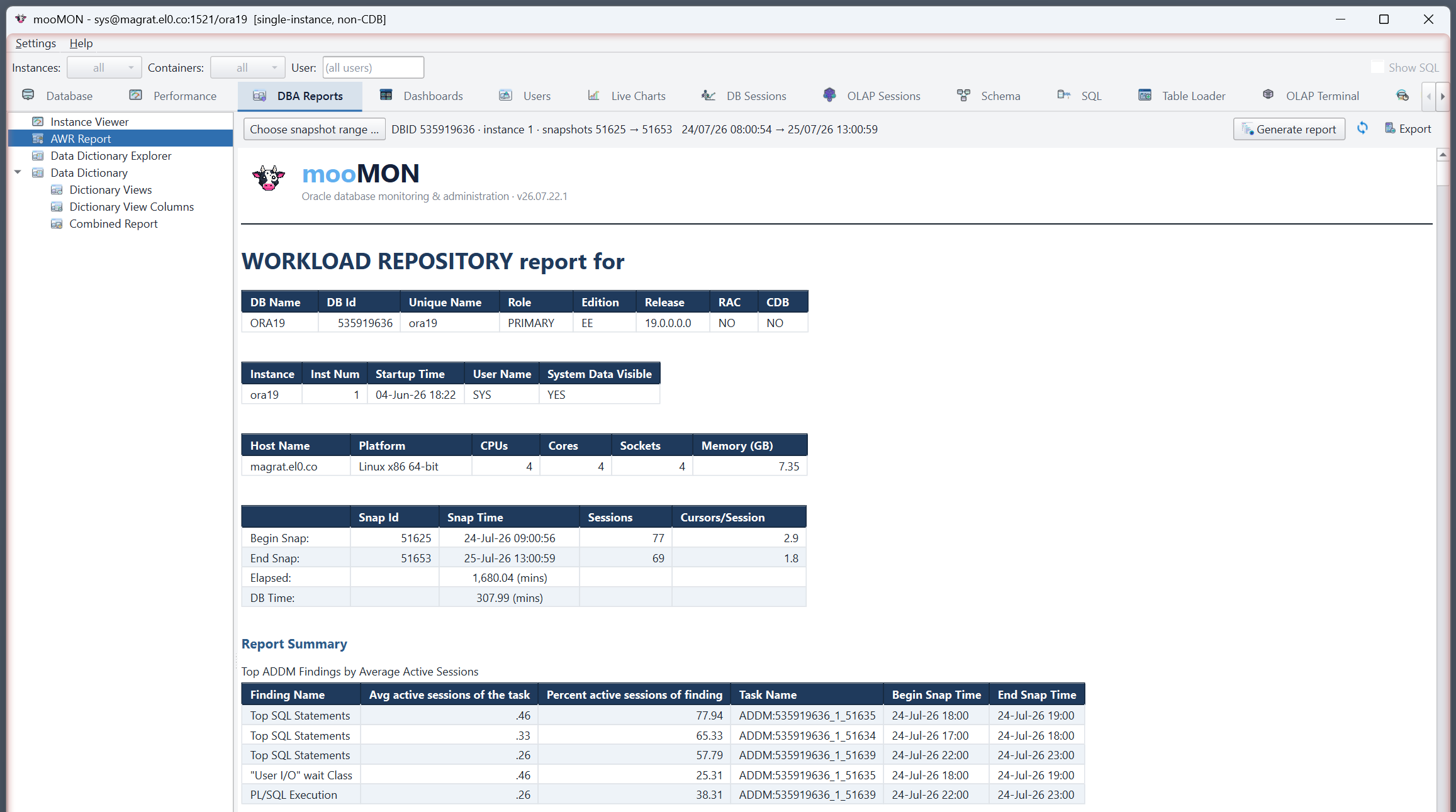Click the Dictionary View Columns icon
Image resolution: width=1456 pixels, height=812 pixels.
57,206
